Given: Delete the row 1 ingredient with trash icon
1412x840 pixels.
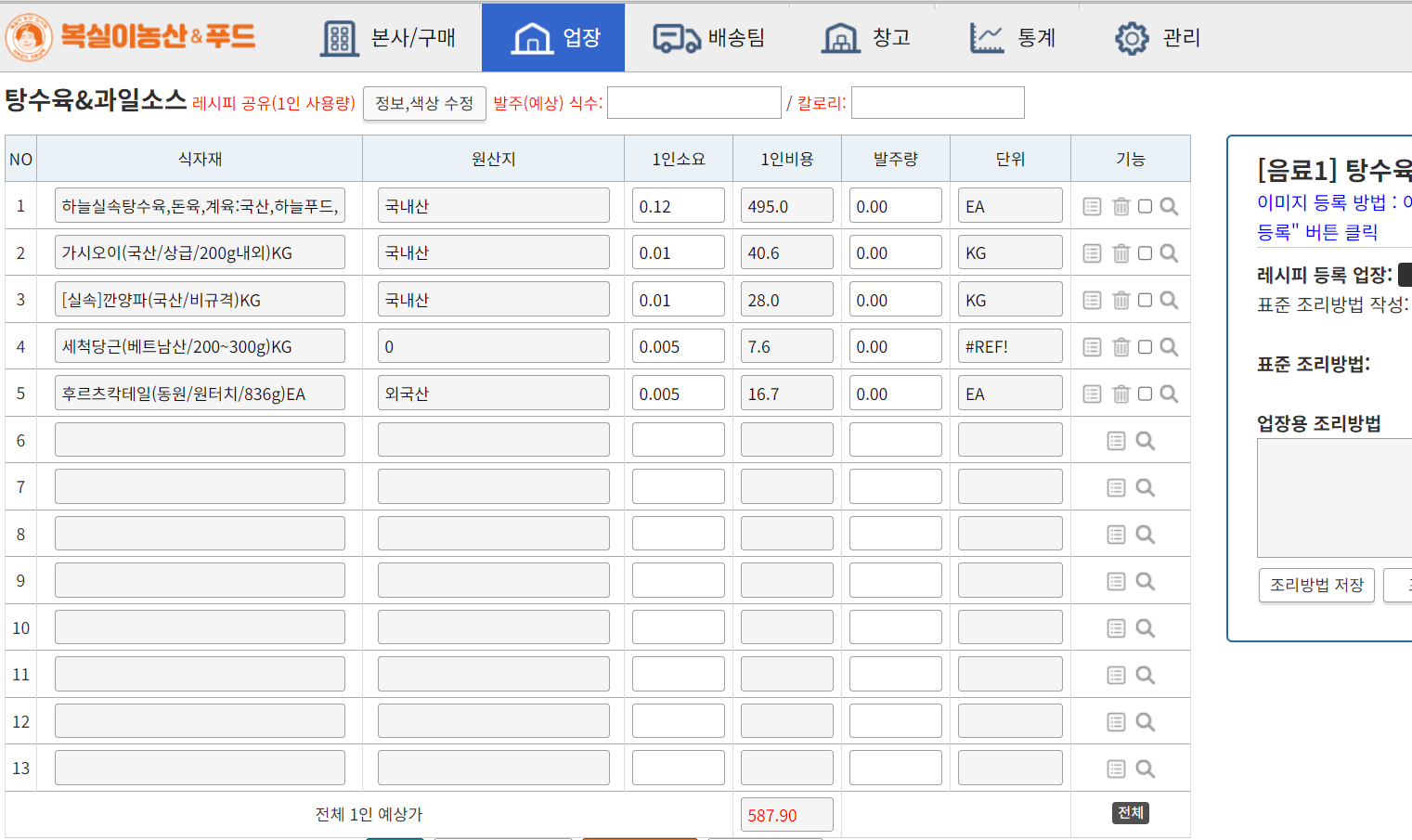Looking at the screenshot, I should click(1121, 207).
